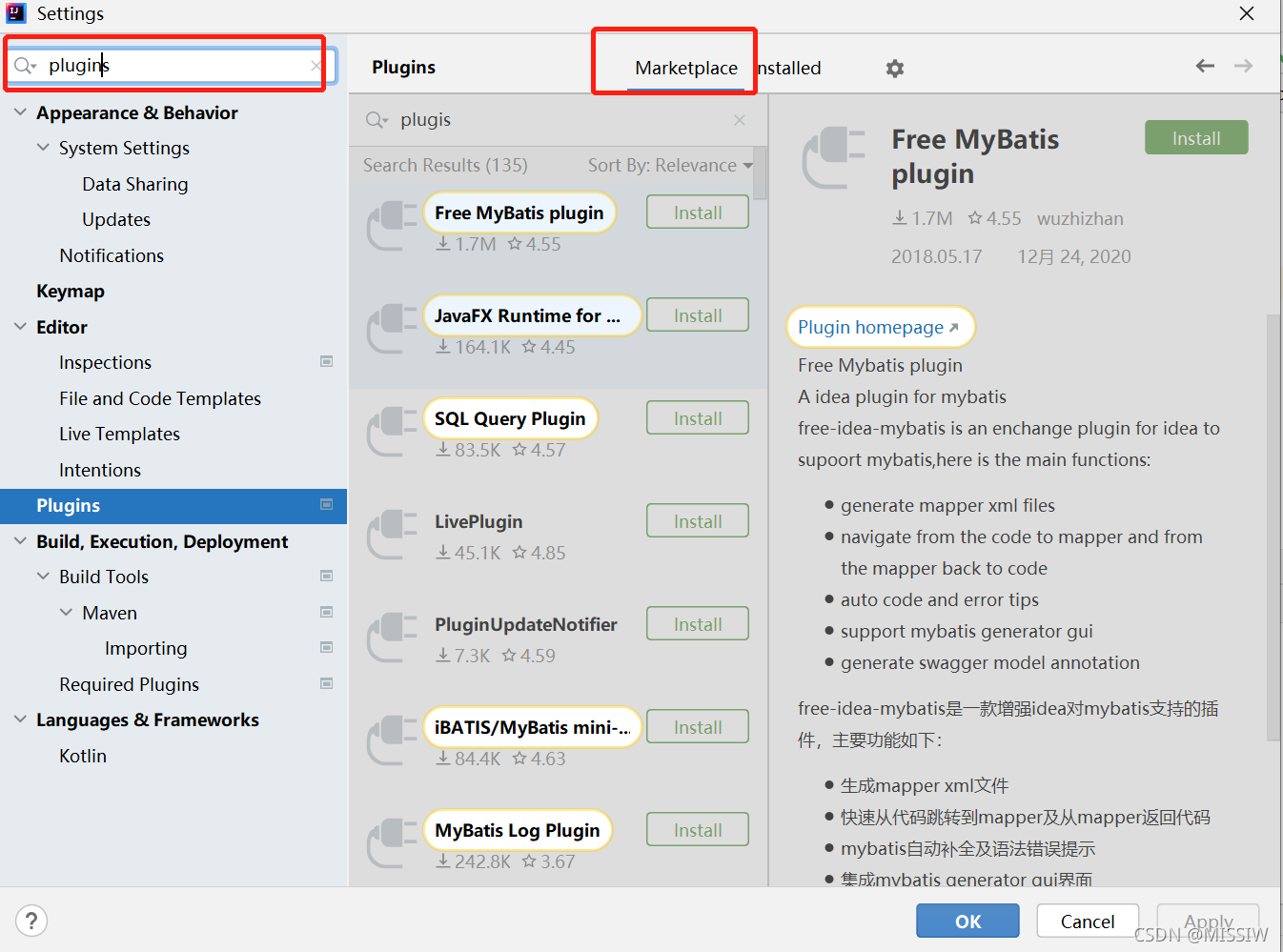The image size is (1283, 952).
Task: Install MyBatis Log Plugin
Action: coord(698,830)
